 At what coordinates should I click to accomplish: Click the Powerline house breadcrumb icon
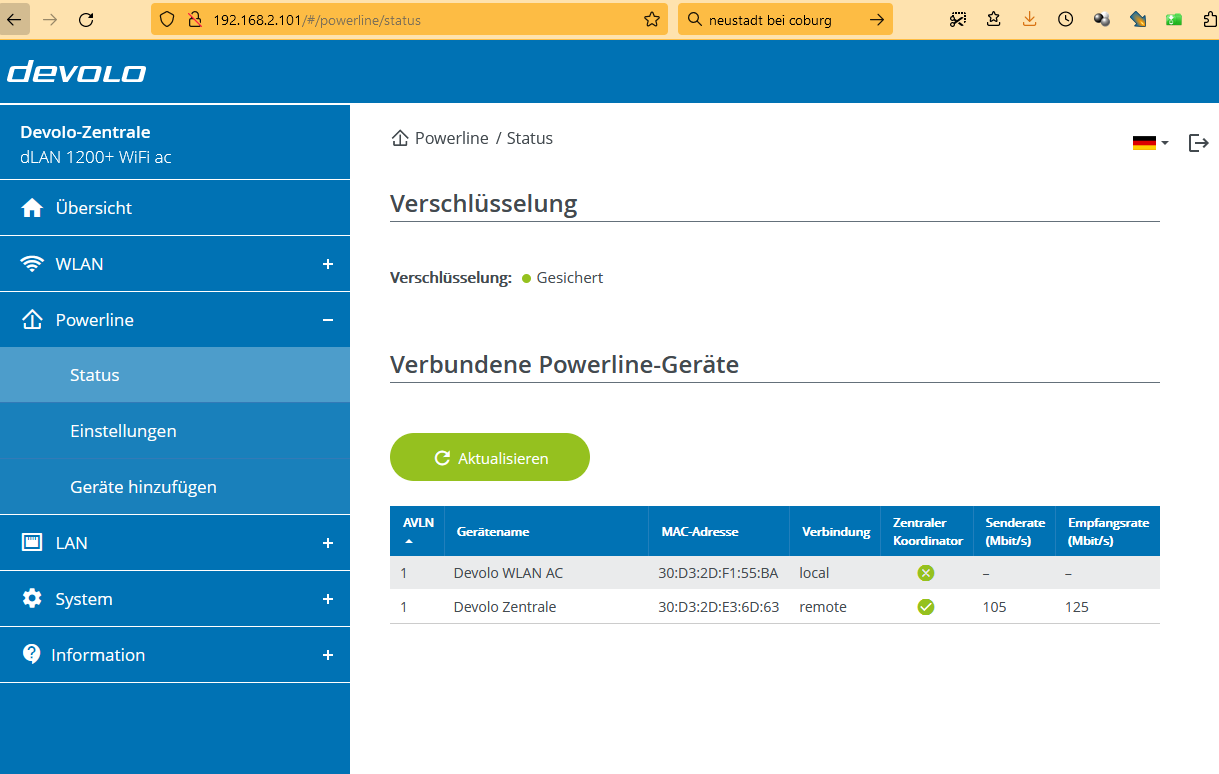click(x=400, y=138)
